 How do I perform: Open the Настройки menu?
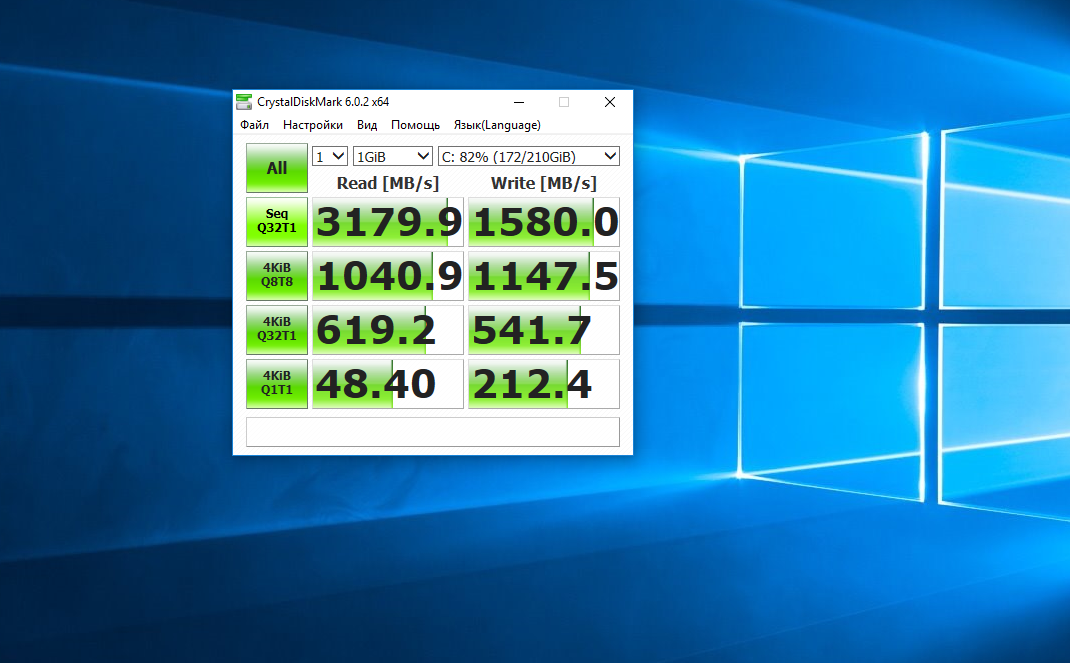[313, 125]
